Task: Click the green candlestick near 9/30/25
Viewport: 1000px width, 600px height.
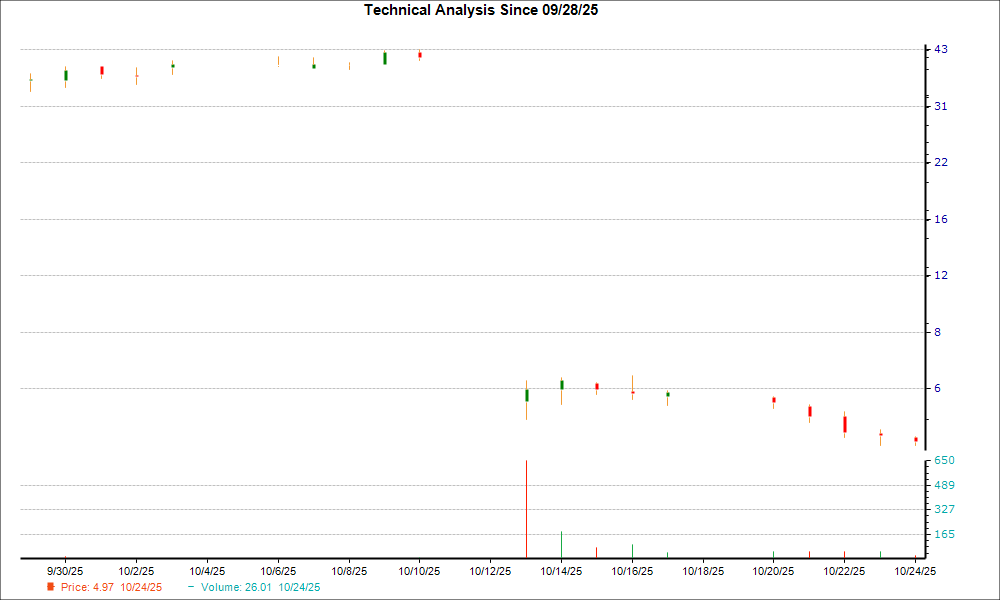Action: coord(66,74)
